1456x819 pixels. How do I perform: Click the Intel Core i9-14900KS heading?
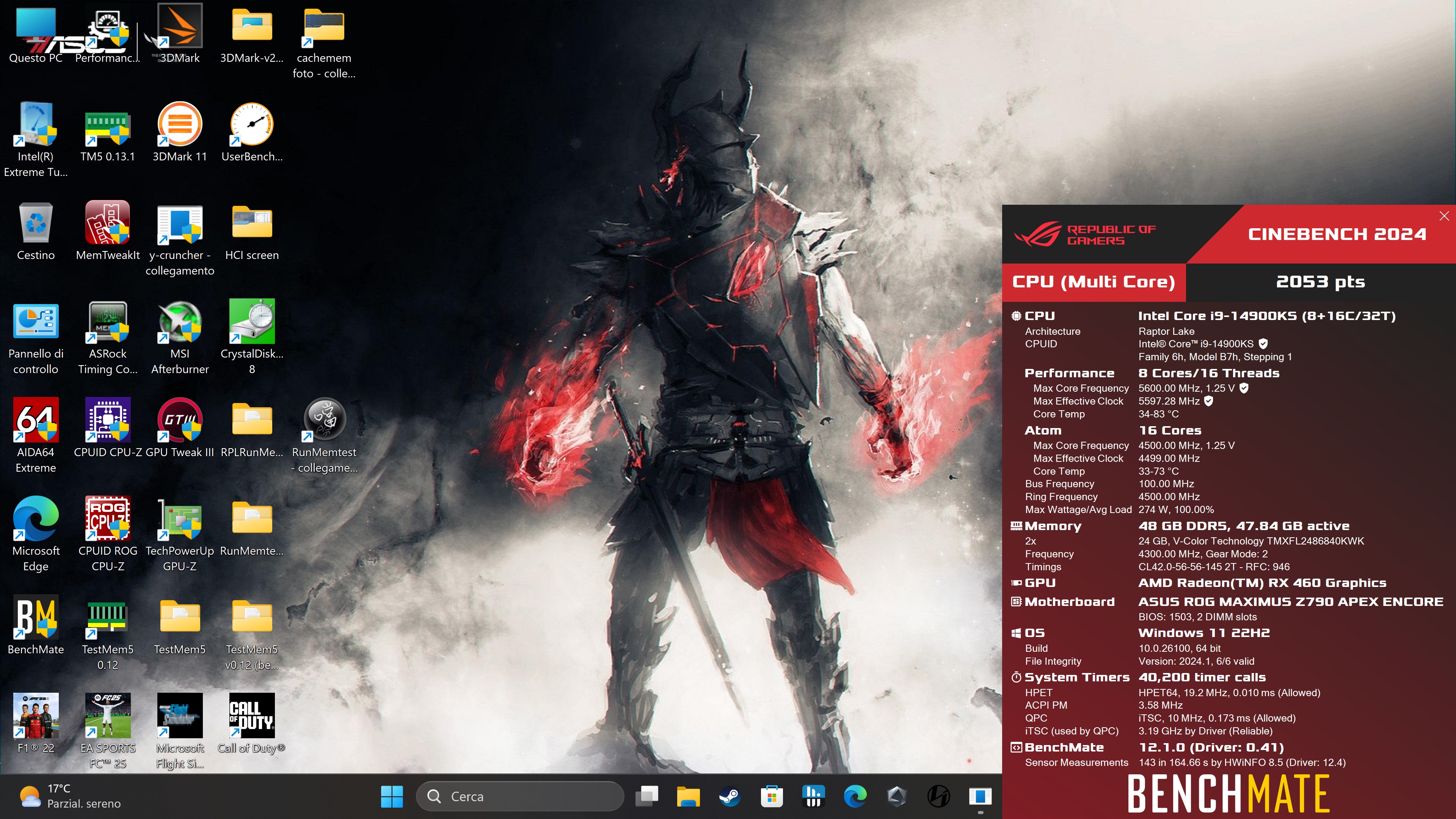click(x=1267, y=316)
